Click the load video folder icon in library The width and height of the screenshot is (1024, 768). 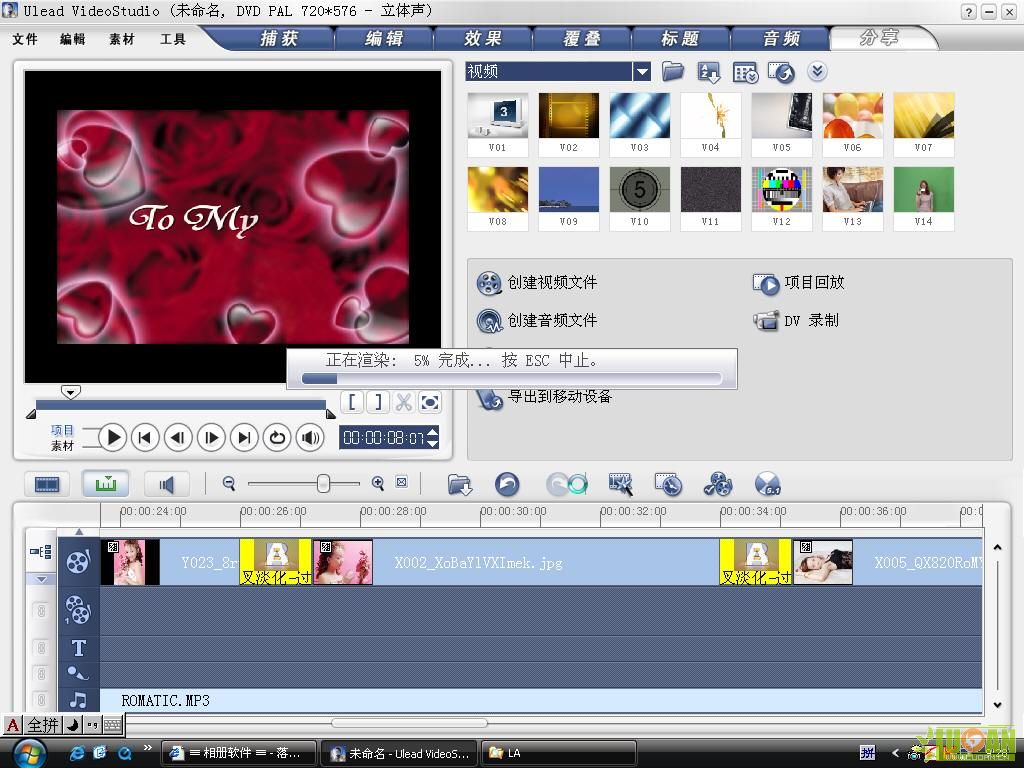point(673,71)
